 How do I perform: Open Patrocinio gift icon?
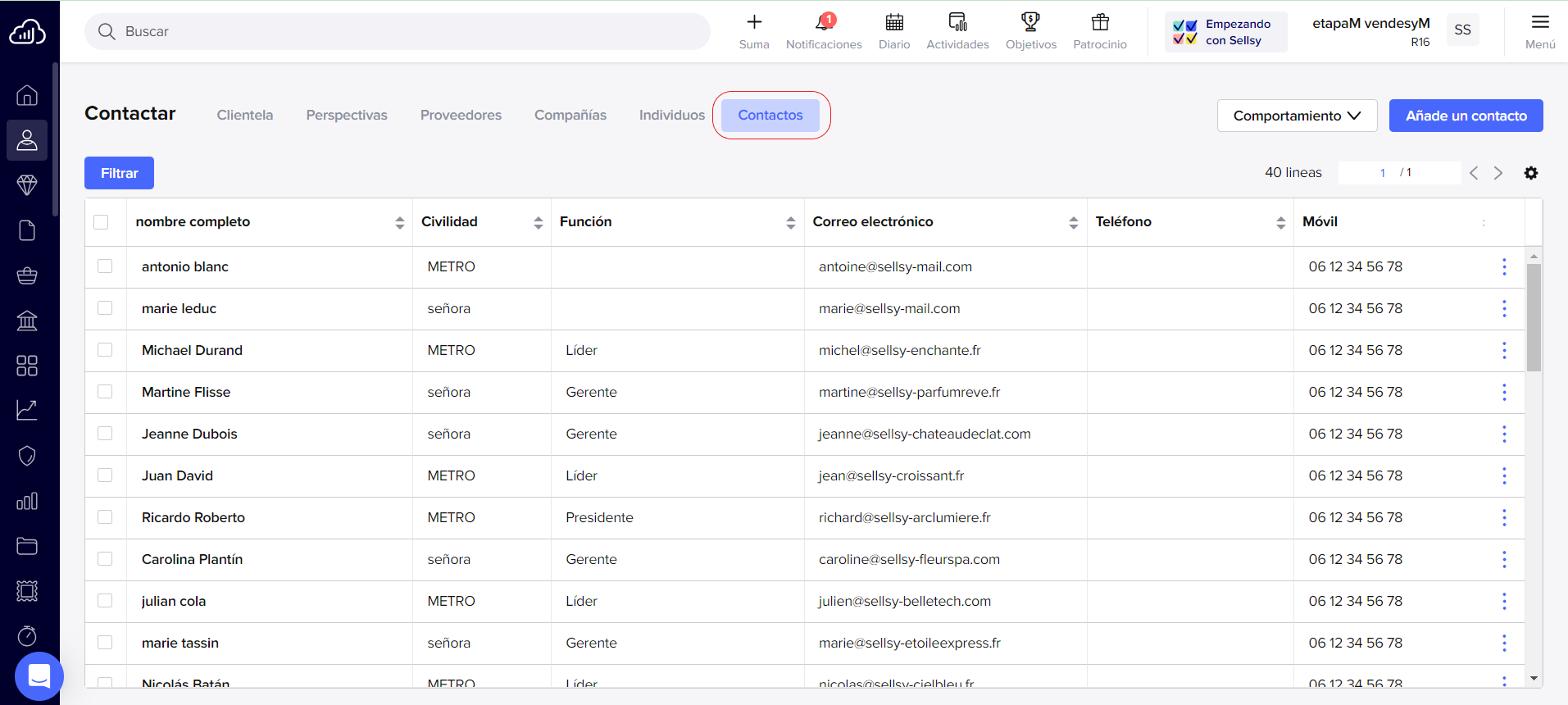click(x=1100, y=31)
